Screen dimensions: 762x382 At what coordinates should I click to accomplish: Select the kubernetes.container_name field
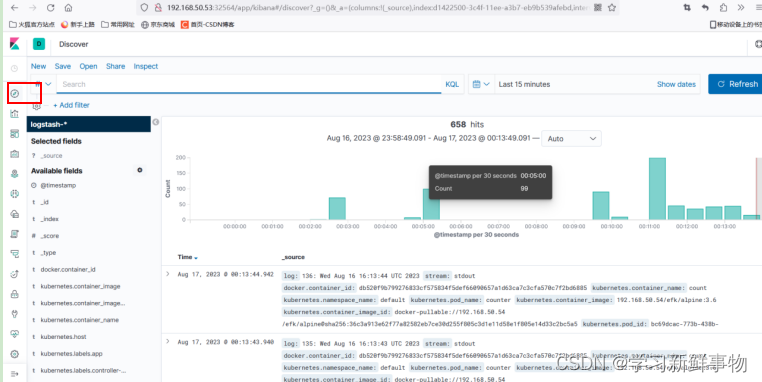tap(80, 320)
